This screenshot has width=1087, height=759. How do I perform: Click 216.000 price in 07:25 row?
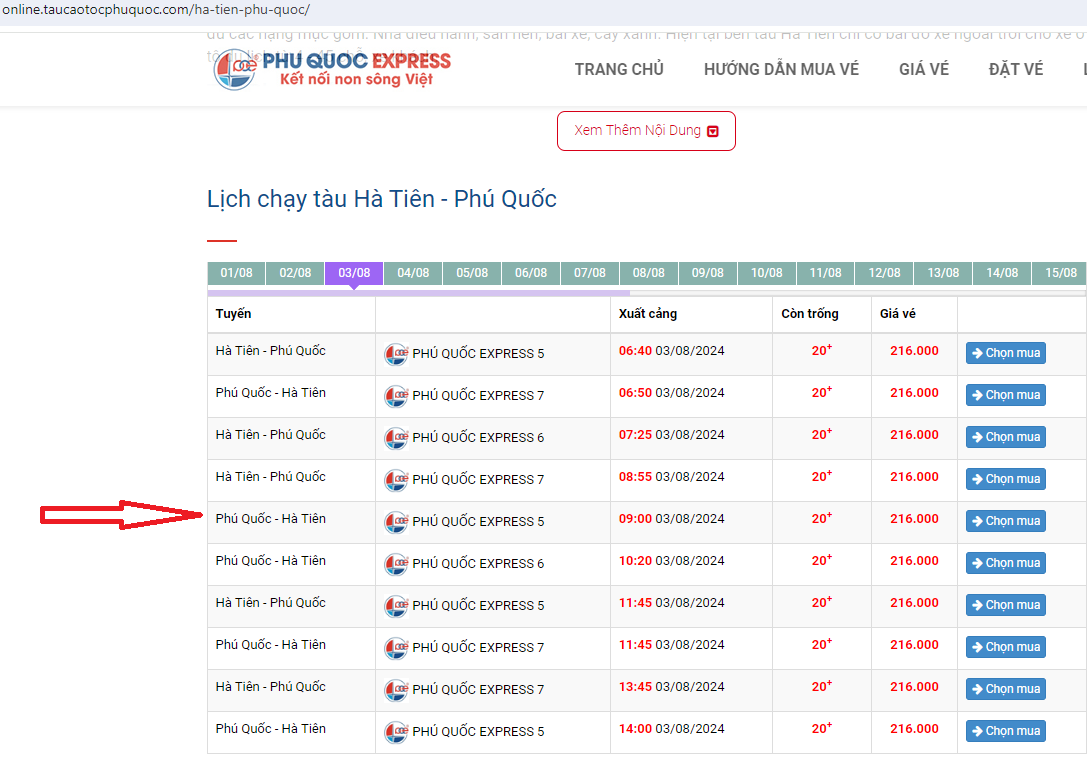[x=914, y=435]
